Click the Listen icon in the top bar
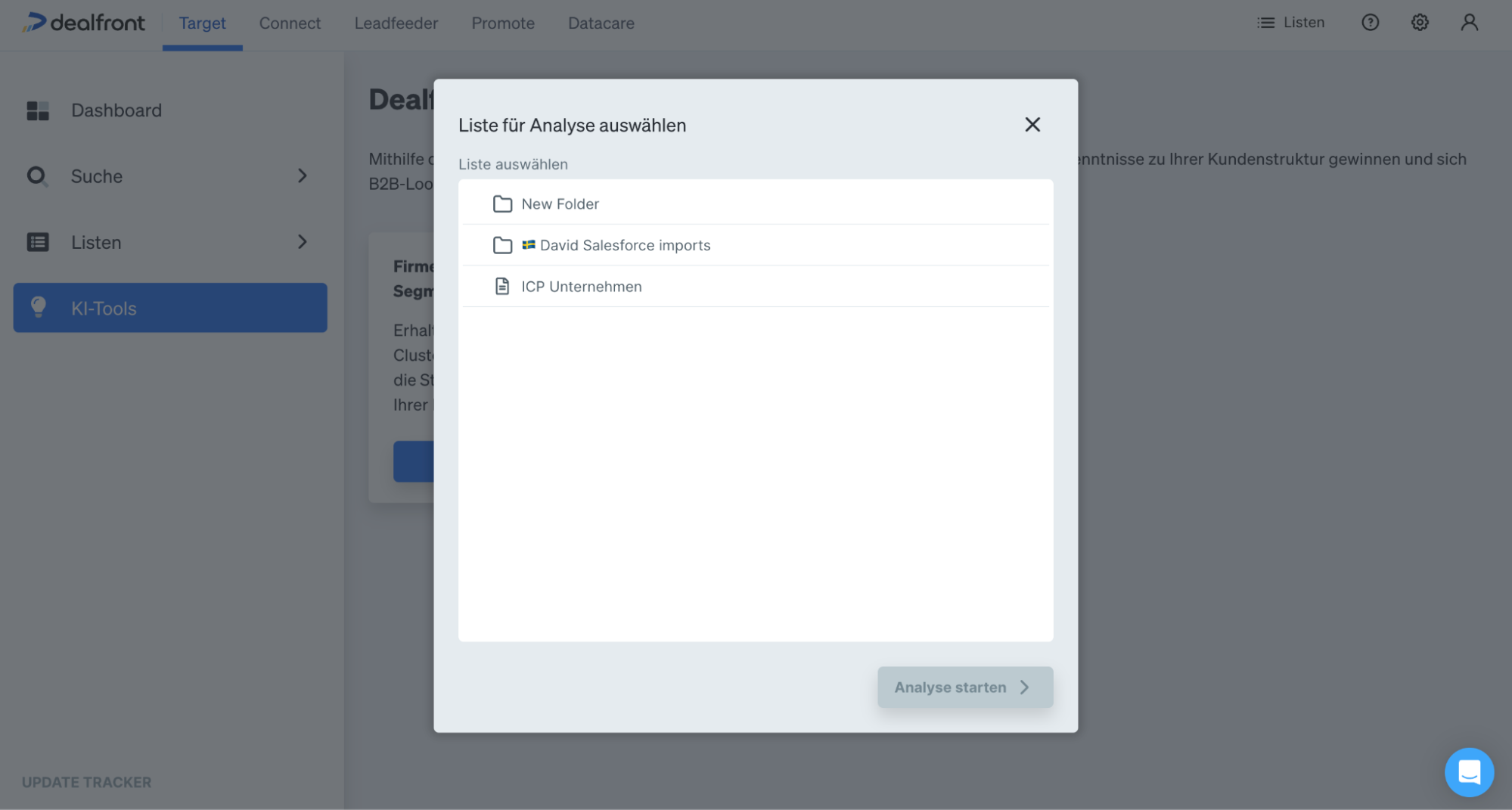This screenshot has height=810, width=1512. [x=1265, y=22]
